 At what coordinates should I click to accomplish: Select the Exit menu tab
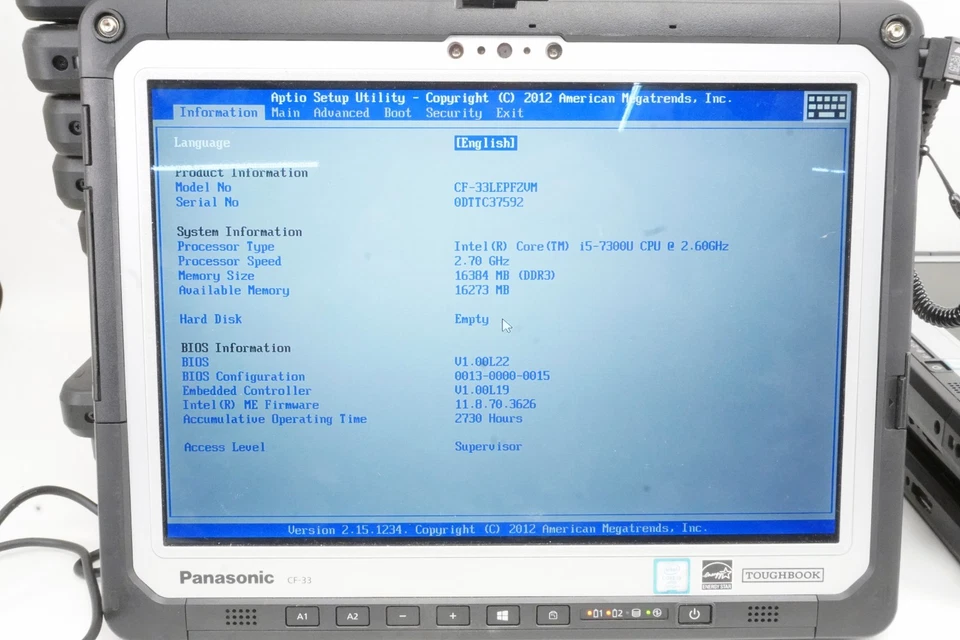[x=510, y=112]
